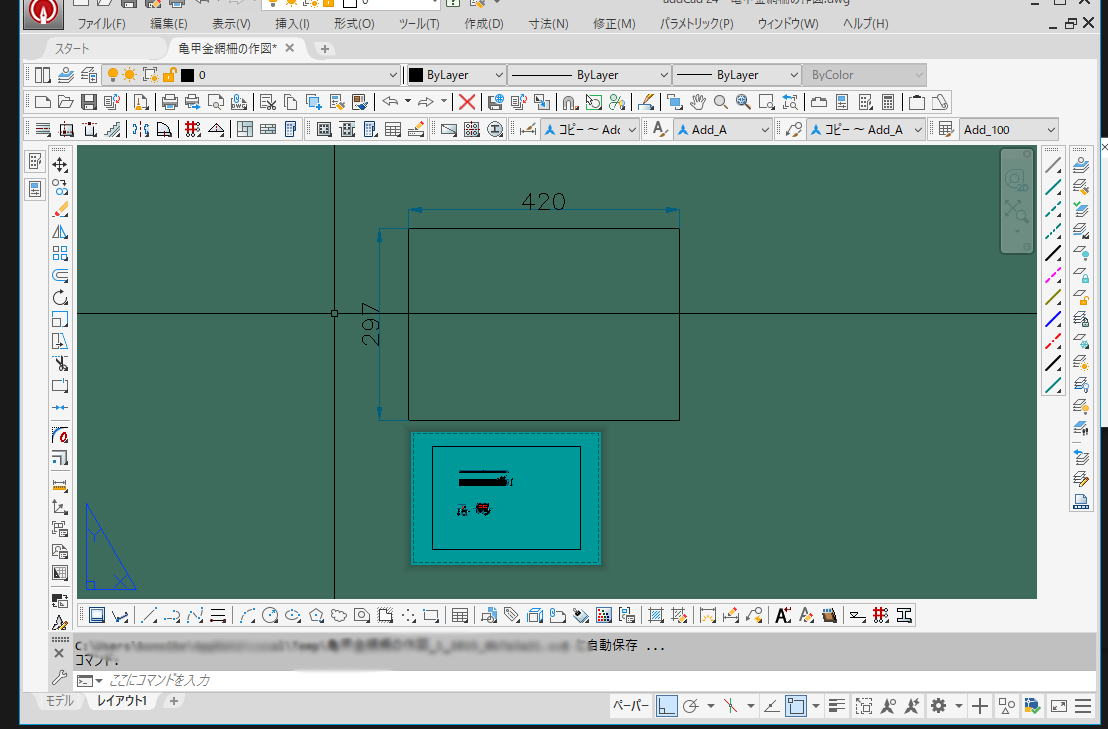Switch to the スタート tab
Screen dimensions: 1108x729
coord(72,49)
